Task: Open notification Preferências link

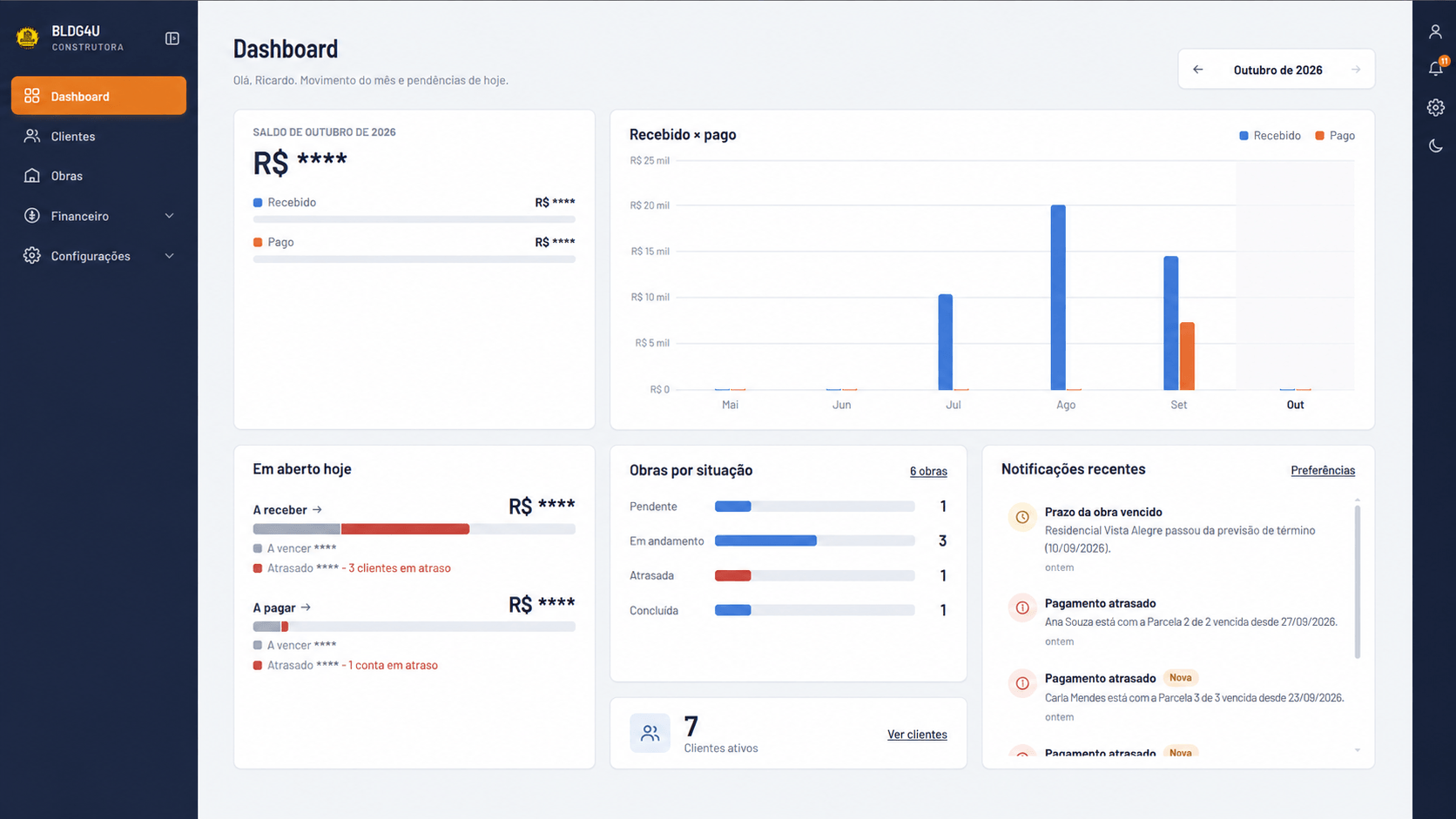Action: point(1323,470)
